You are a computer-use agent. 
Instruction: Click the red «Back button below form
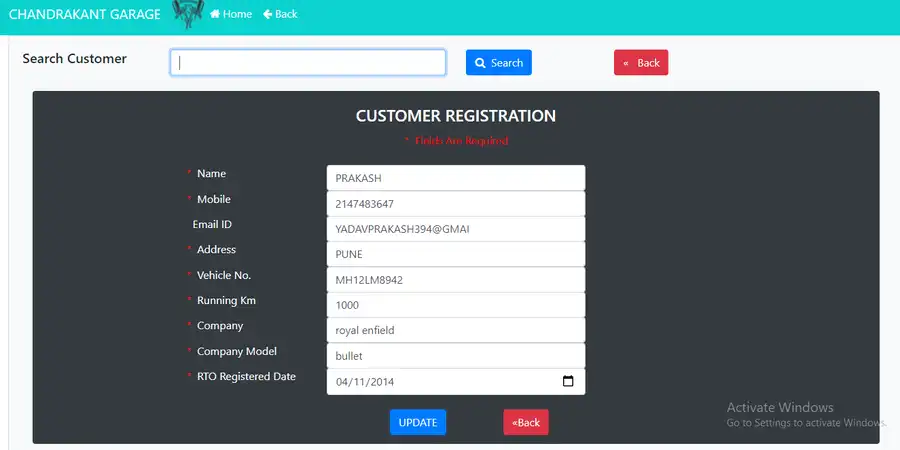(x=525, y=422)
